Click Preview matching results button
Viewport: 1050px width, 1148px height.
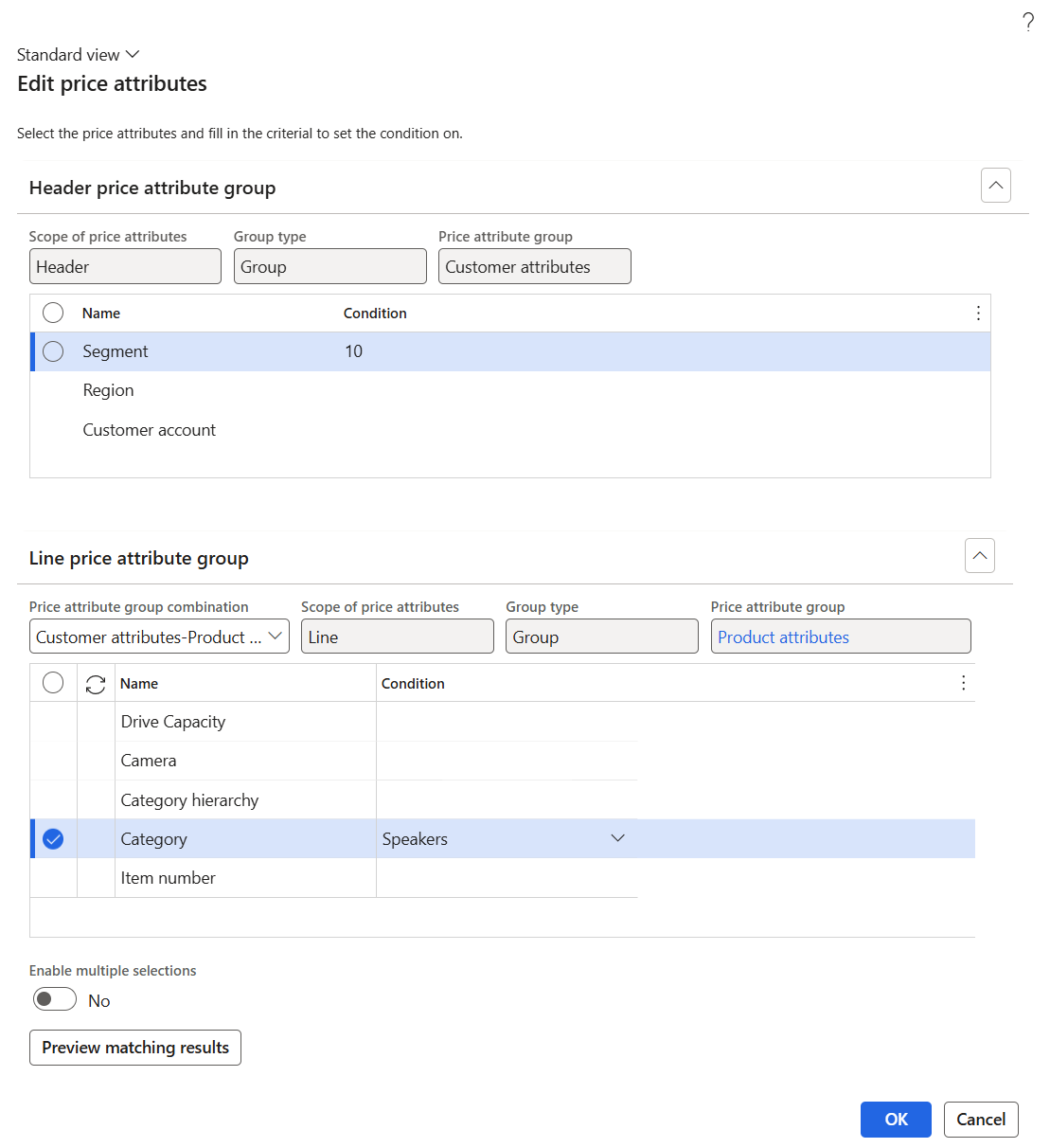coord(135,1048)
